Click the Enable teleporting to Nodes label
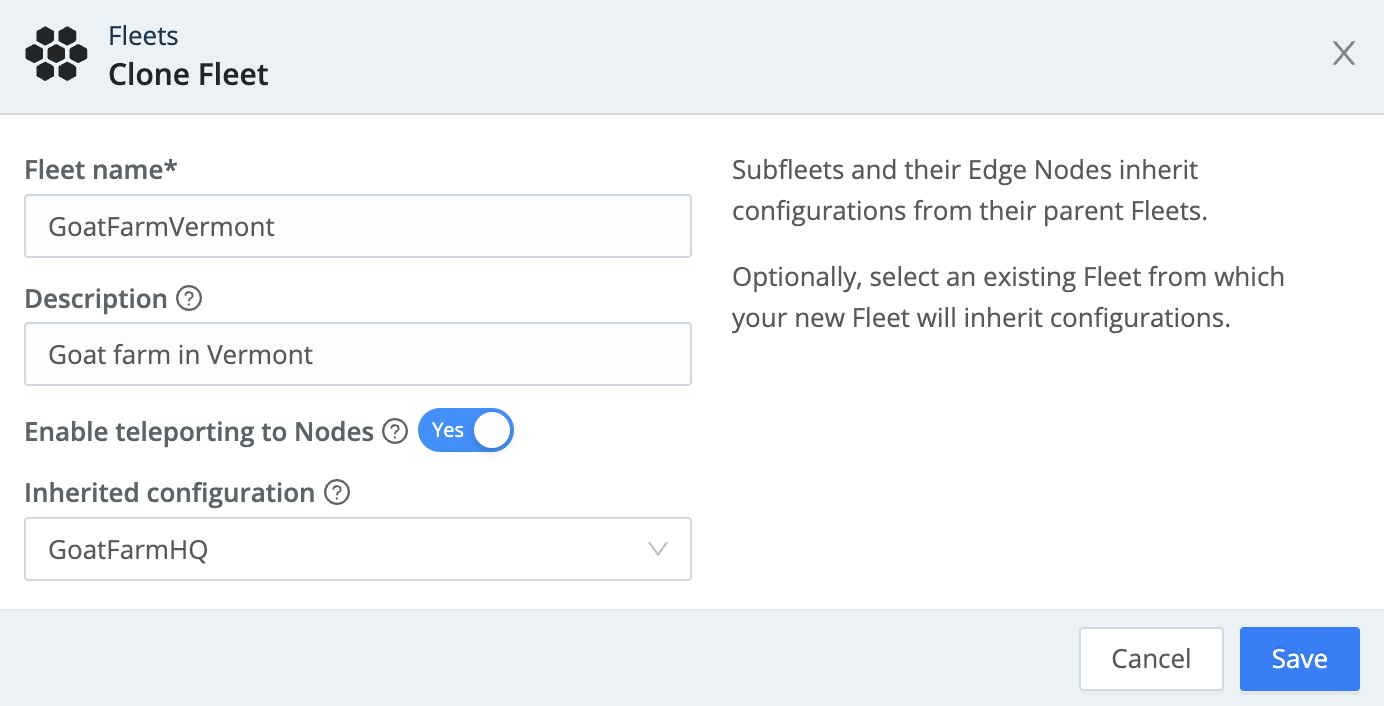 click(x=198, y=431)
